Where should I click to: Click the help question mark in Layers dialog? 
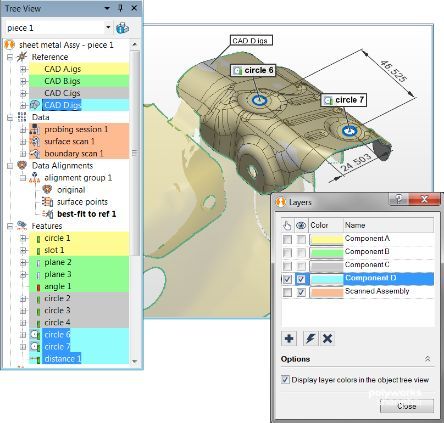coord(398,199)
